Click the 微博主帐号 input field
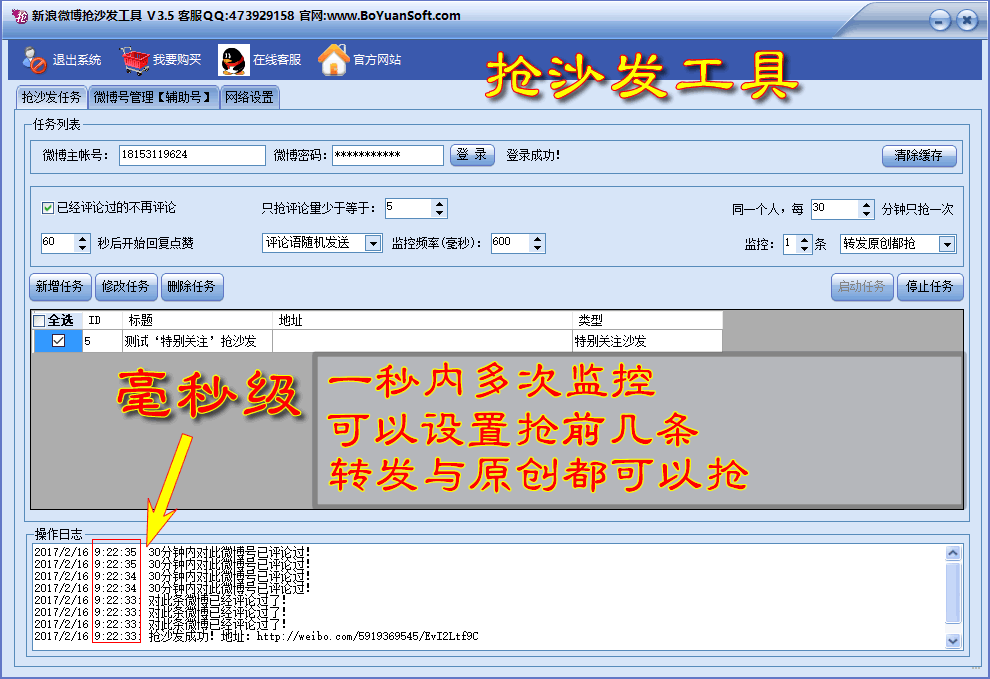Screen dimensions: 990x679 pos(192,155)
